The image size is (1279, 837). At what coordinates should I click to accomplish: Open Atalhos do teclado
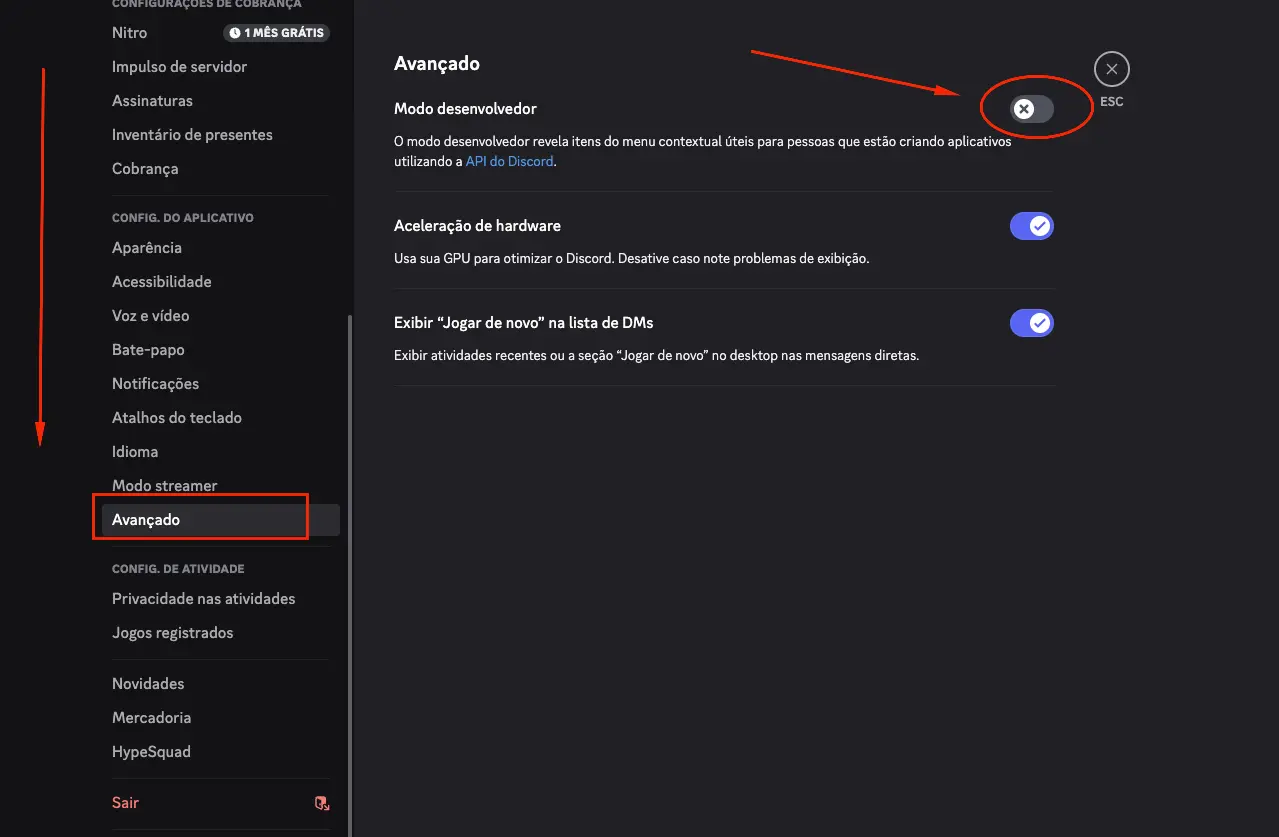tap(177, 417)
